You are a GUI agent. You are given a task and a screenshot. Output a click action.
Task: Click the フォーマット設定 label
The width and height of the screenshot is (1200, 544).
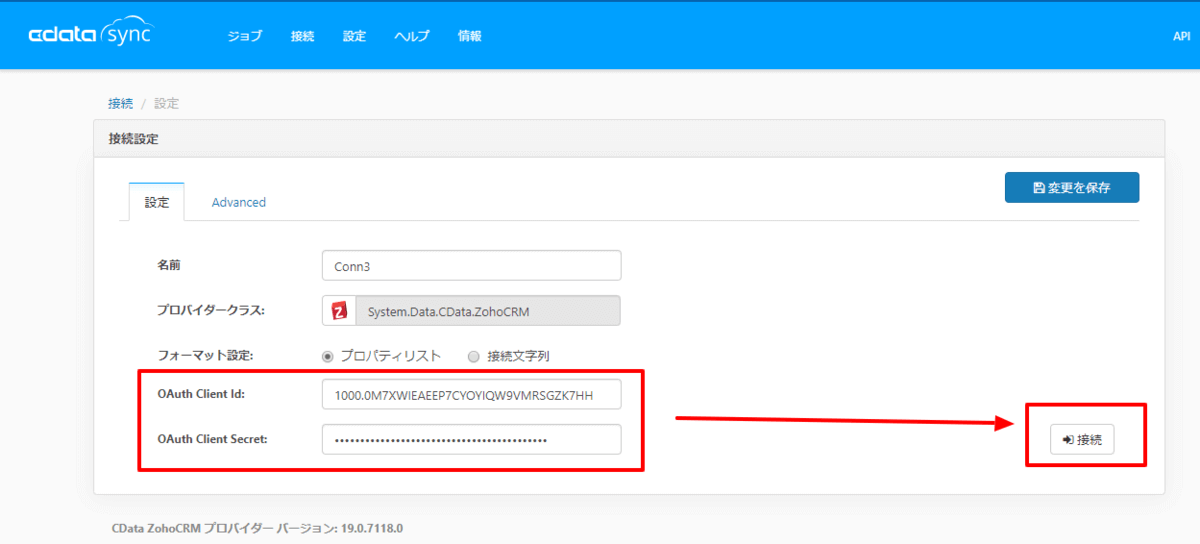[x=205, y=355]
